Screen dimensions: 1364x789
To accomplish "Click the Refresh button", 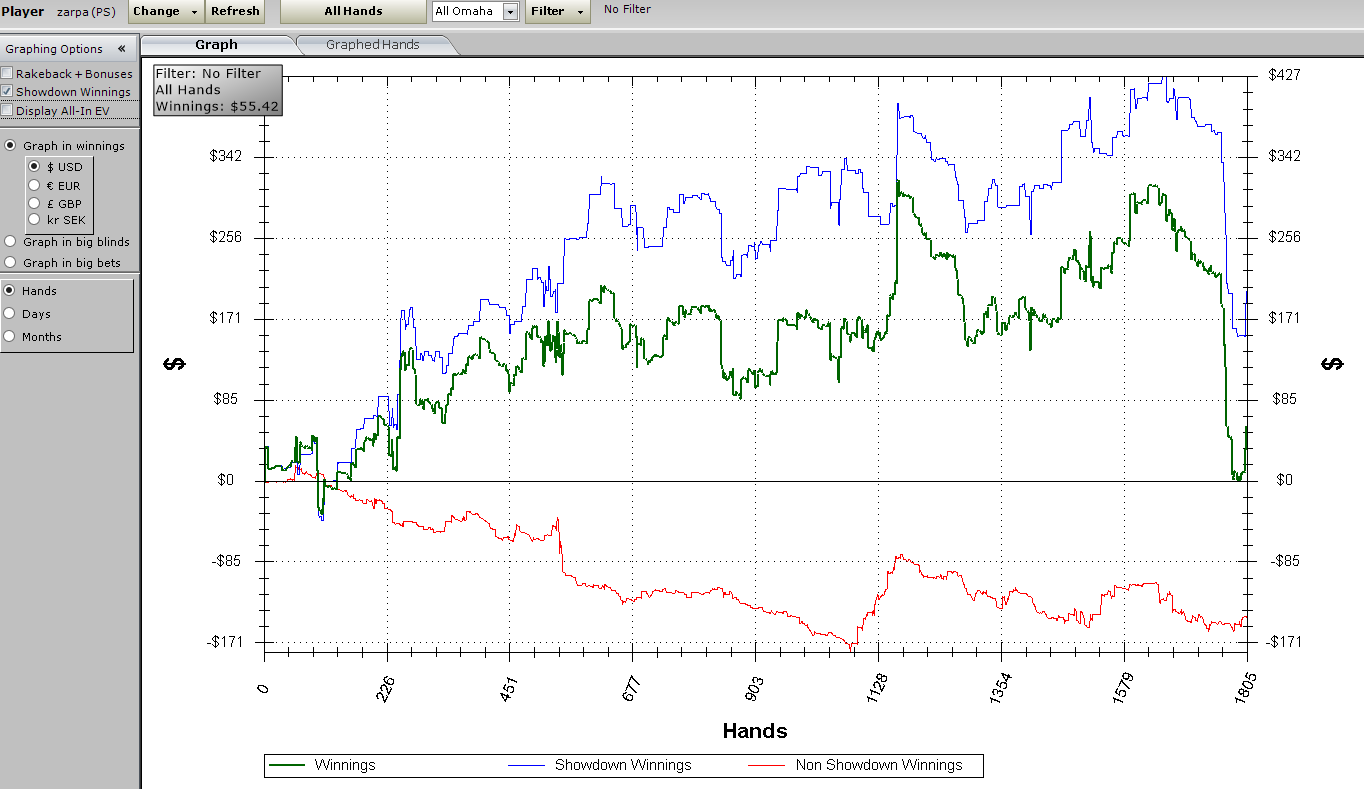I will tap(235, 11).
